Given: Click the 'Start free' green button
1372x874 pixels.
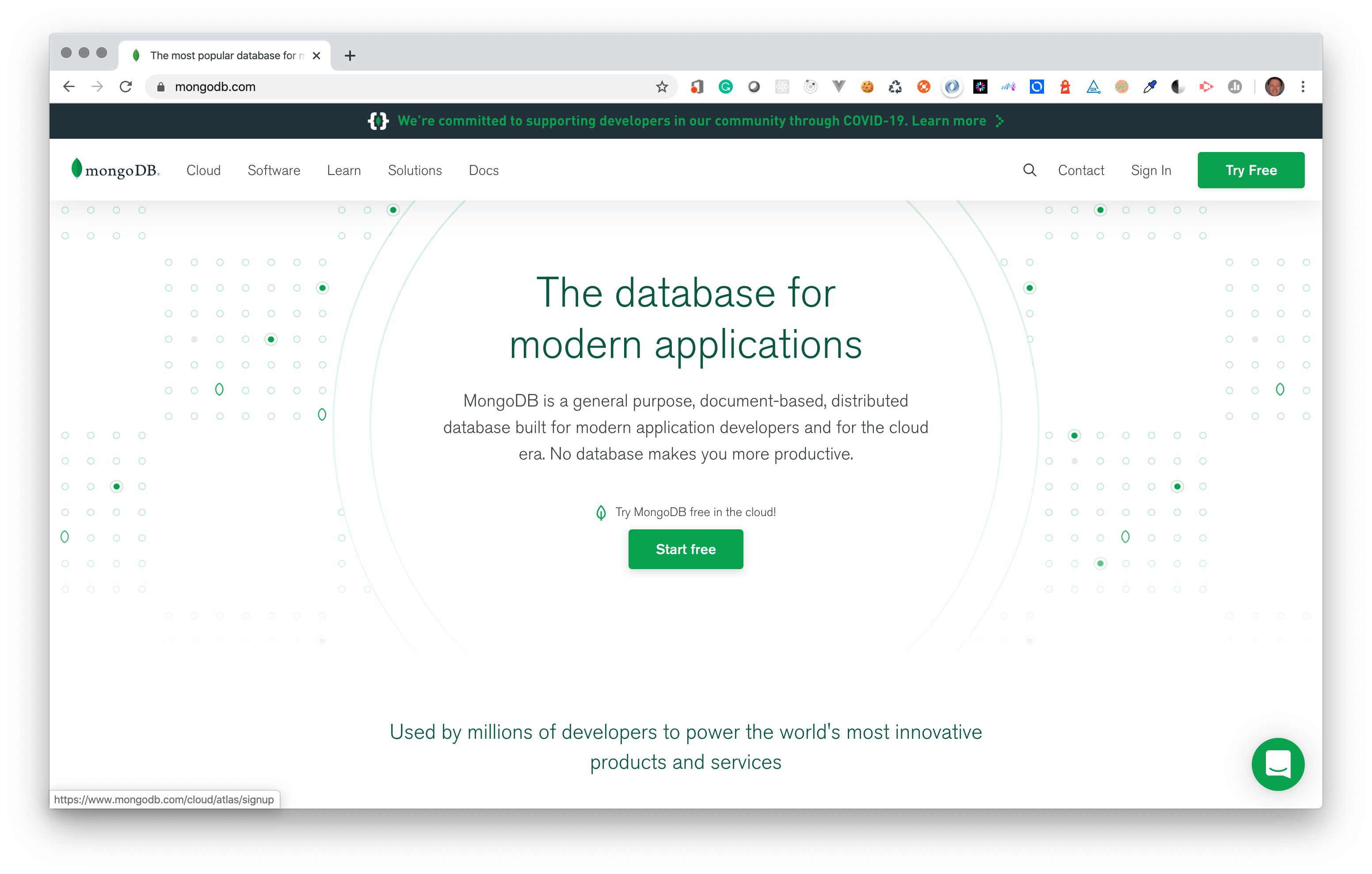Looking at the screenshot, I should pyautogui.click(x=685, y=549).
